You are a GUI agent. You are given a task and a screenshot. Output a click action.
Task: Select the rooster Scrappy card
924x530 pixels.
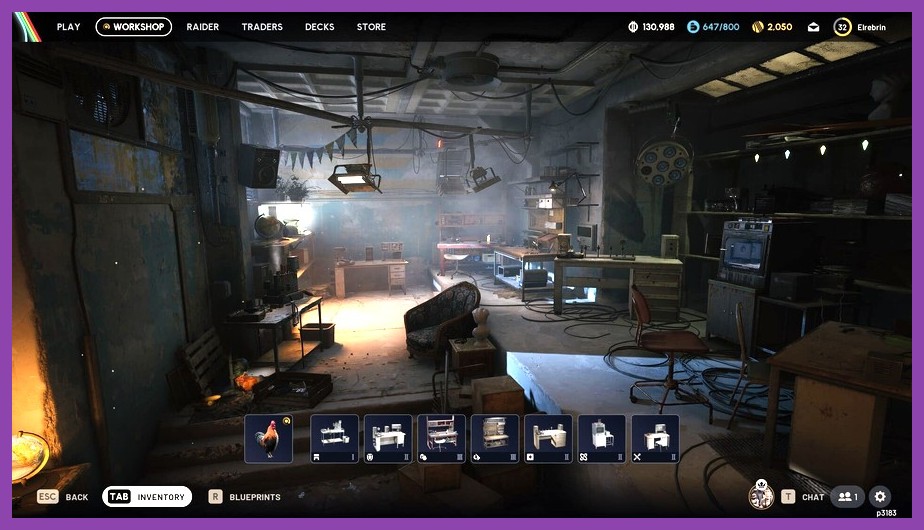pos(269,439)
